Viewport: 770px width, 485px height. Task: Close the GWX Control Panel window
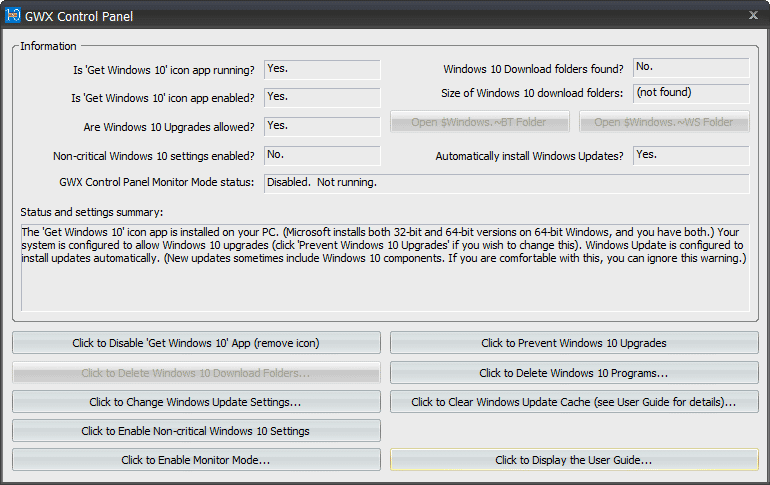pos(753,15)
